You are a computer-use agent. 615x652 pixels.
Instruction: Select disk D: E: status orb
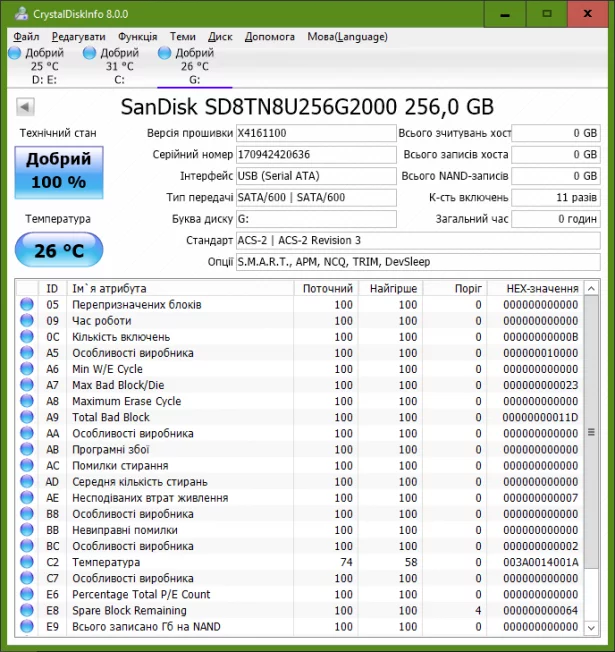coord(14,53)
